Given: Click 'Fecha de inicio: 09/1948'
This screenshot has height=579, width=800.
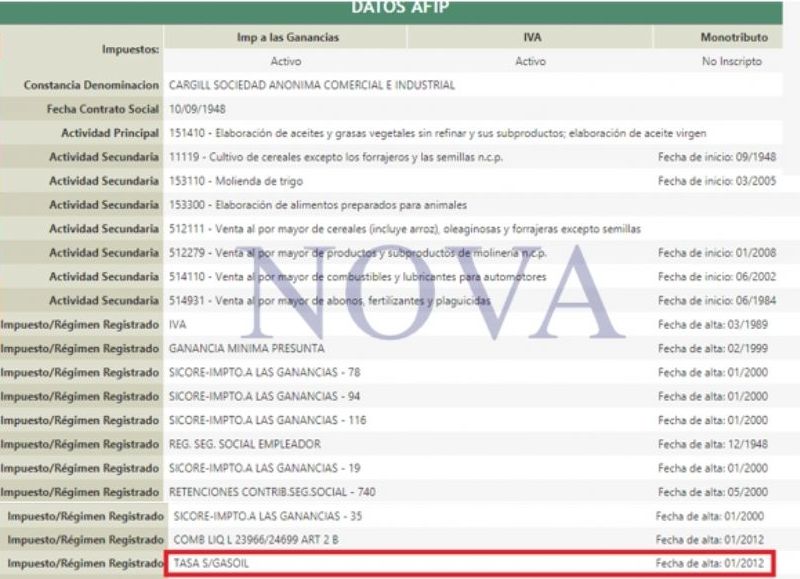Looking at the screenshot, I should tap(717, 157).
